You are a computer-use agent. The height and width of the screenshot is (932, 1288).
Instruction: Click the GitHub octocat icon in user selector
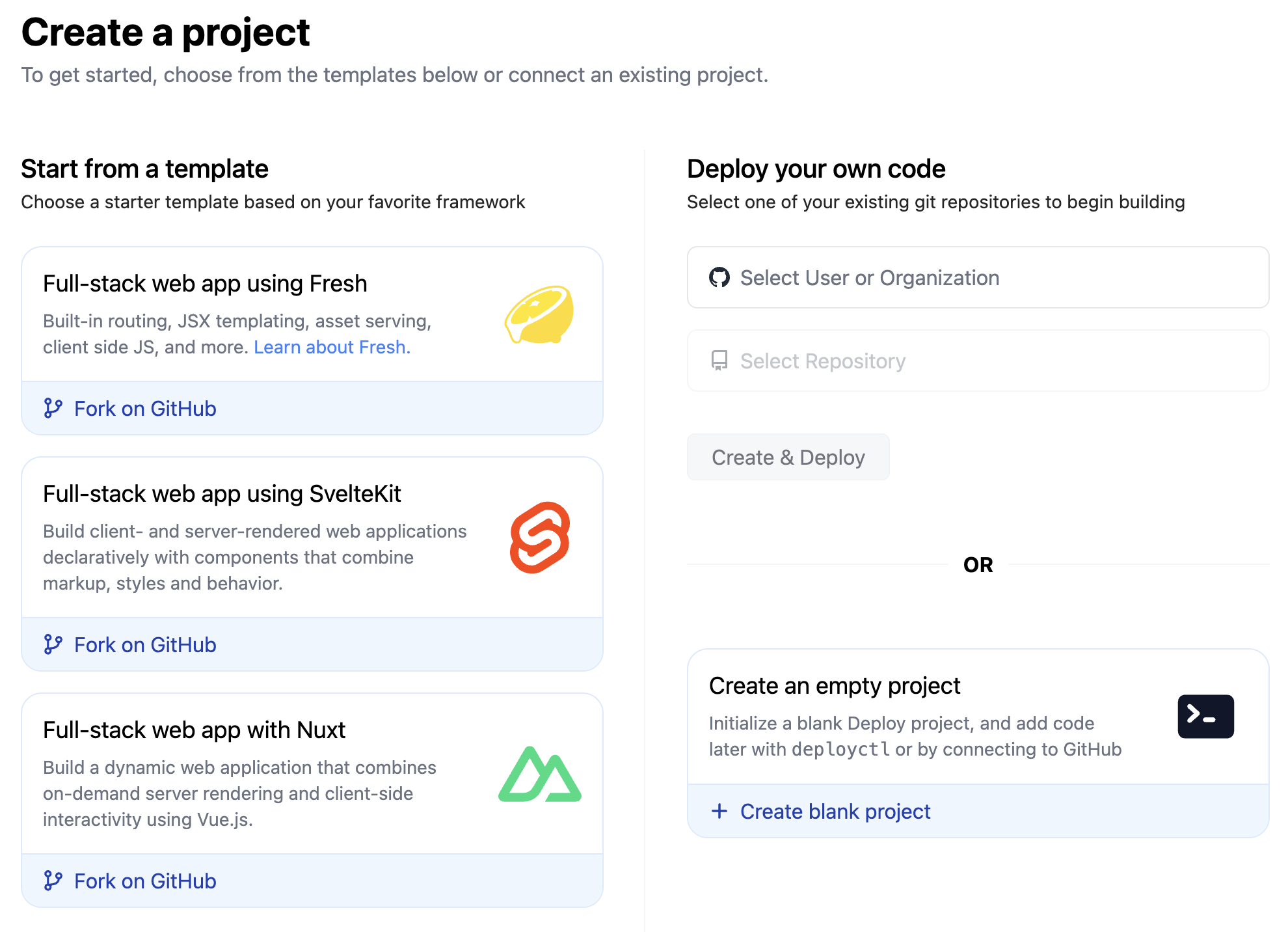pos(721,277)
